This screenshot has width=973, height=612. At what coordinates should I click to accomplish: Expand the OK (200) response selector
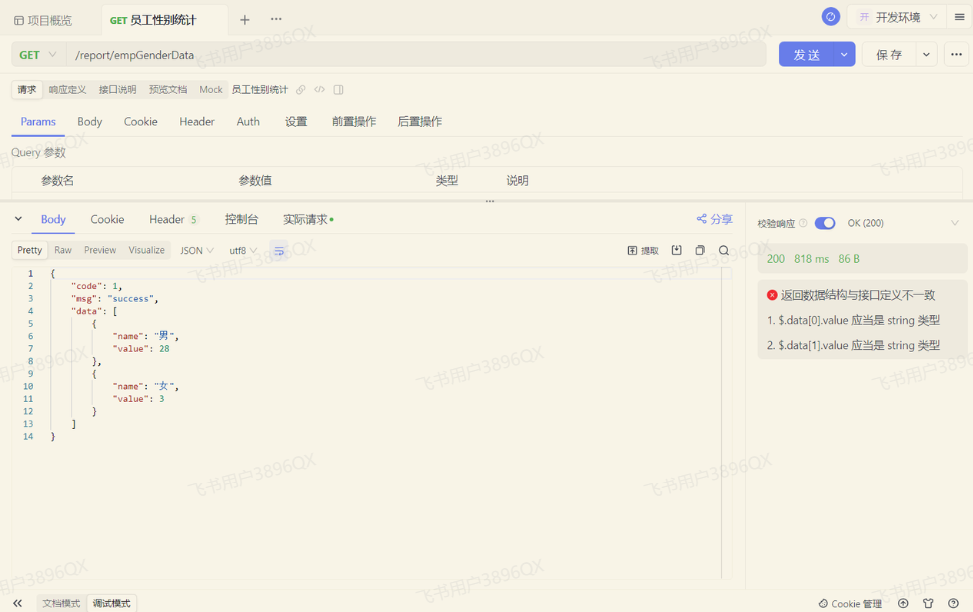(903, 223)
